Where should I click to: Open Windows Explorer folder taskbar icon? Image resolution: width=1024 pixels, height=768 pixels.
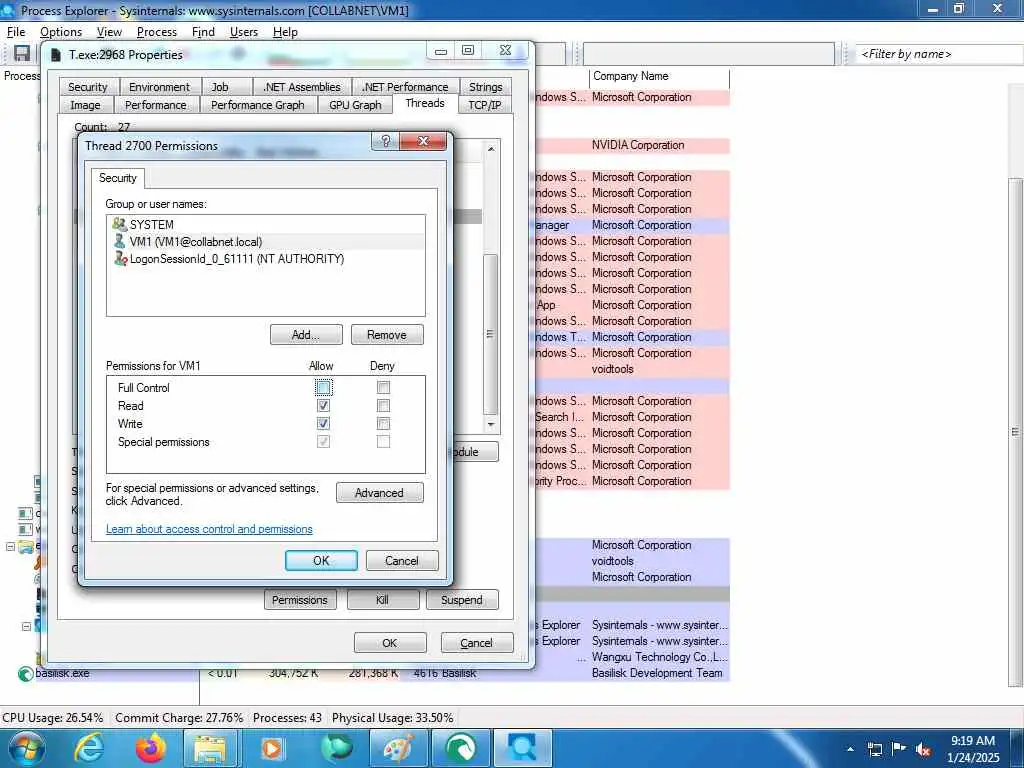click(210, 748)
